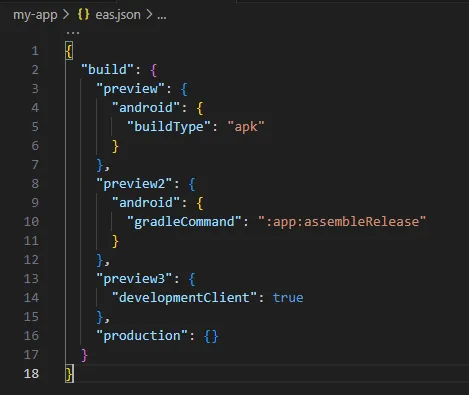The height and width of the screenshot is (395, 469).
Task: Click the true value of developmentClient
Action: point(288,298)
